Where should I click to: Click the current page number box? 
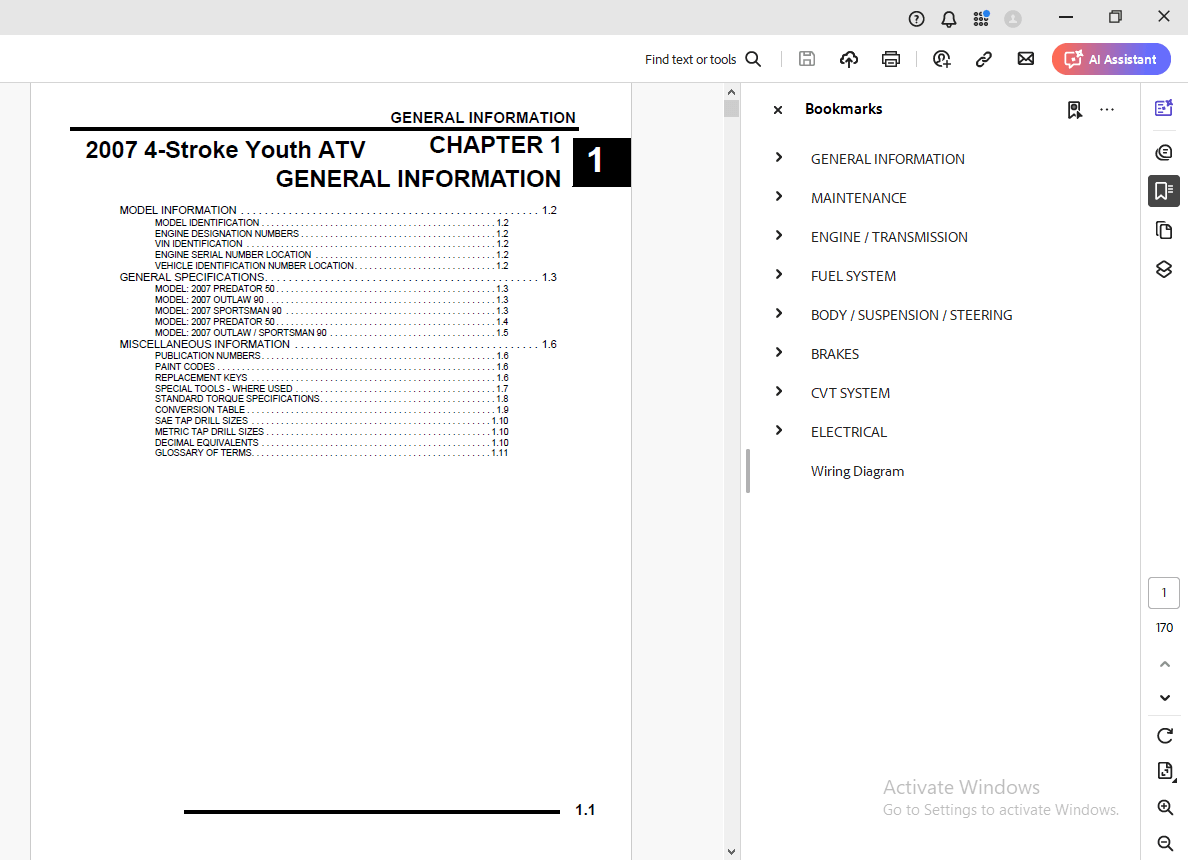1163,593
